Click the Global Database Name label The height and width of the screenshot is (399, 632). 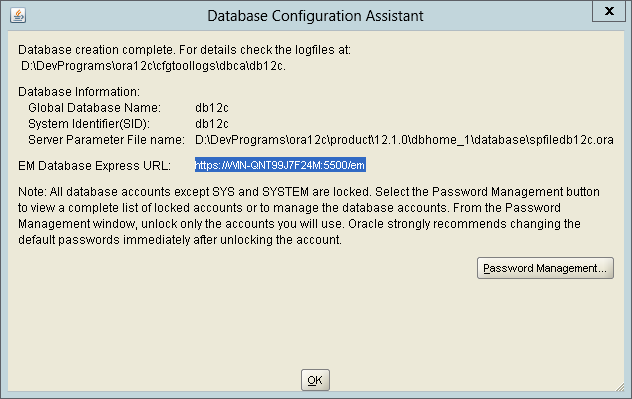point(94,108)
